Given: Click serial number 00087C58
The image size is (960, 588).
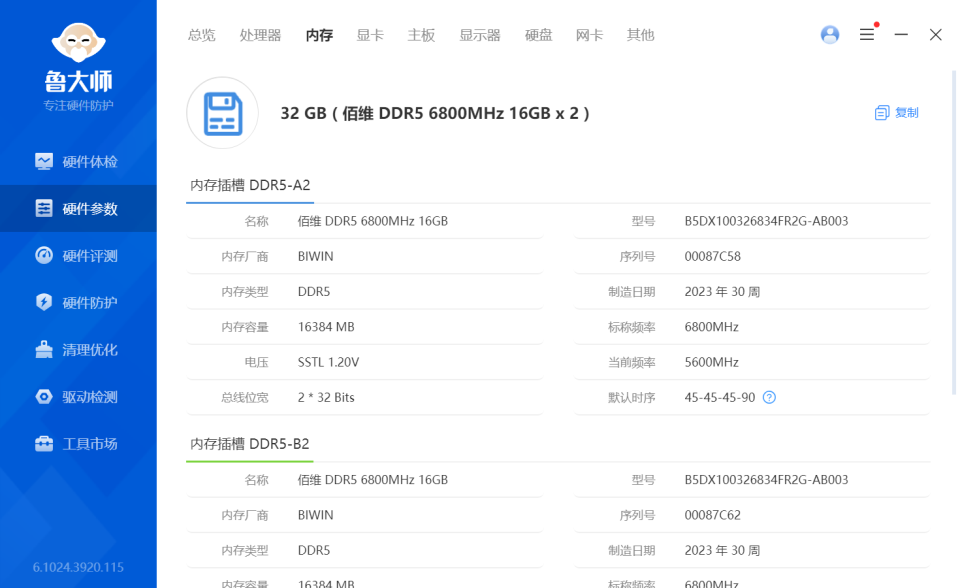Looking at the screenshot, I should [x=713, y=256].
